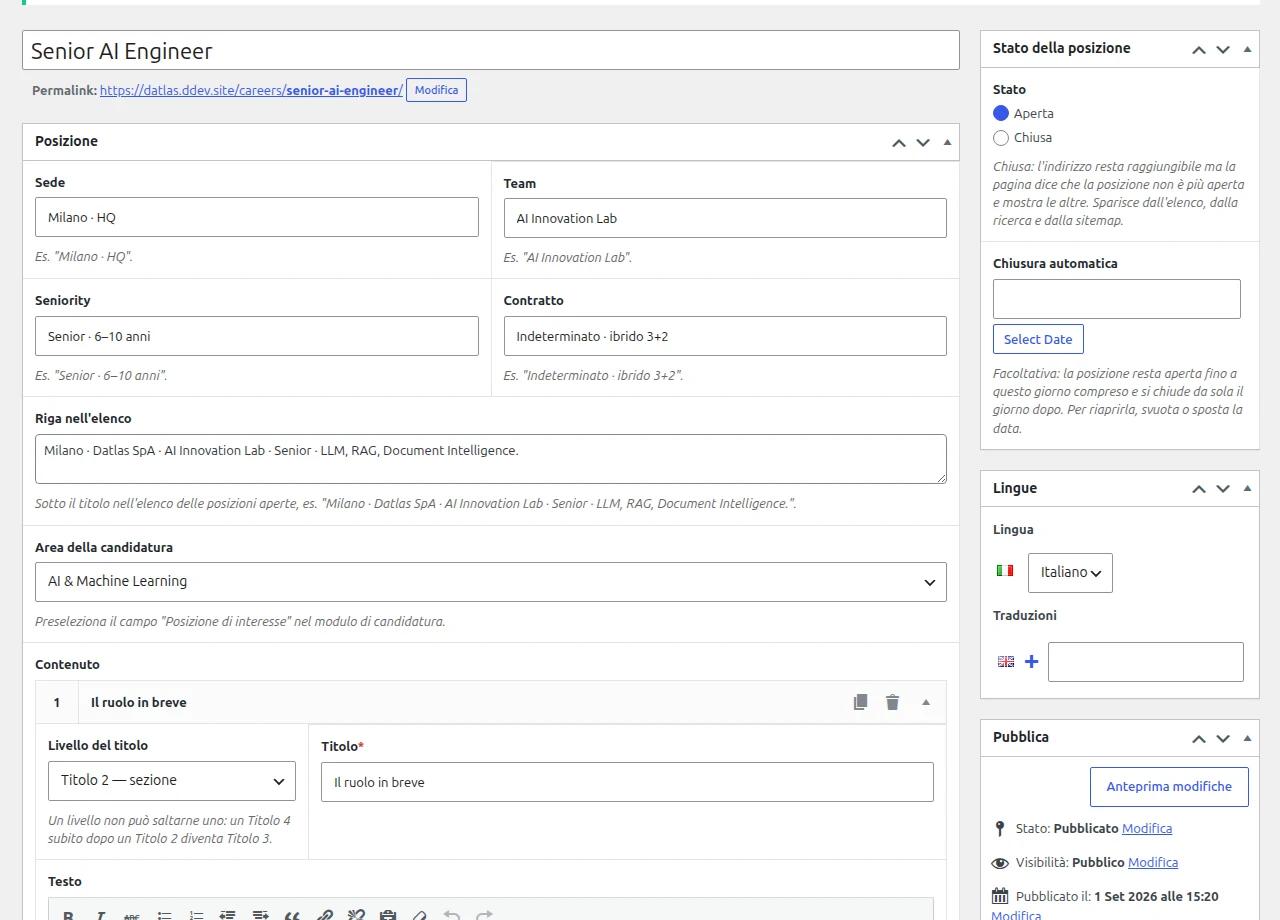Move the Lingue panel up
Viewport: 1280px width, 920px height.
1198,488
